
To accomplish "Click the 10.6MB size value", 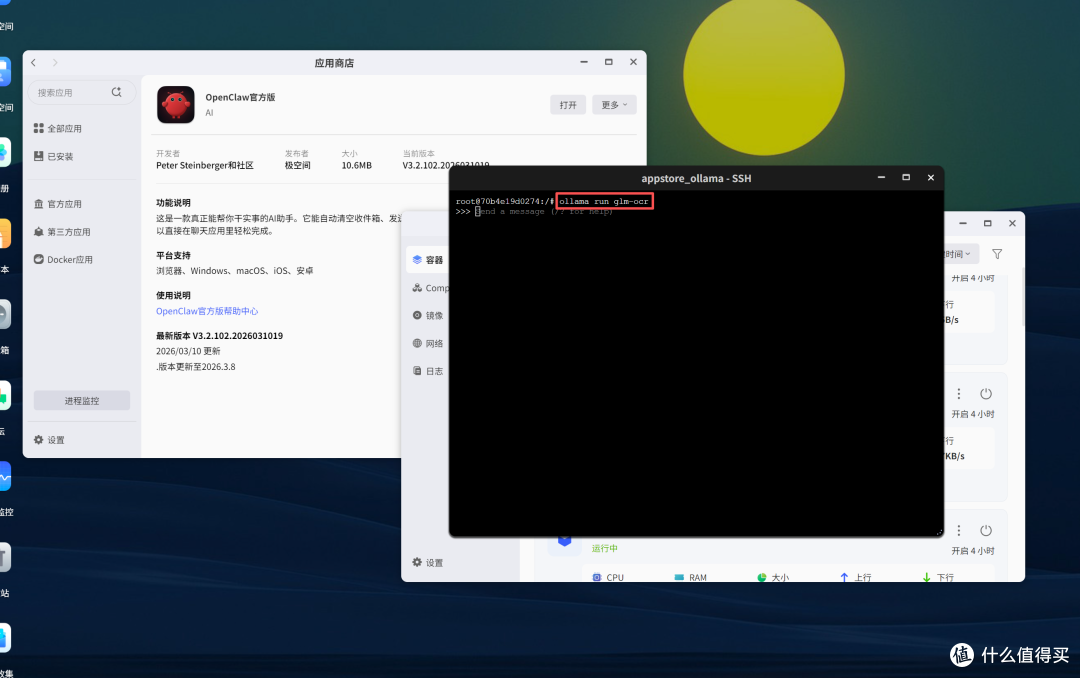I will click(357, 165).
